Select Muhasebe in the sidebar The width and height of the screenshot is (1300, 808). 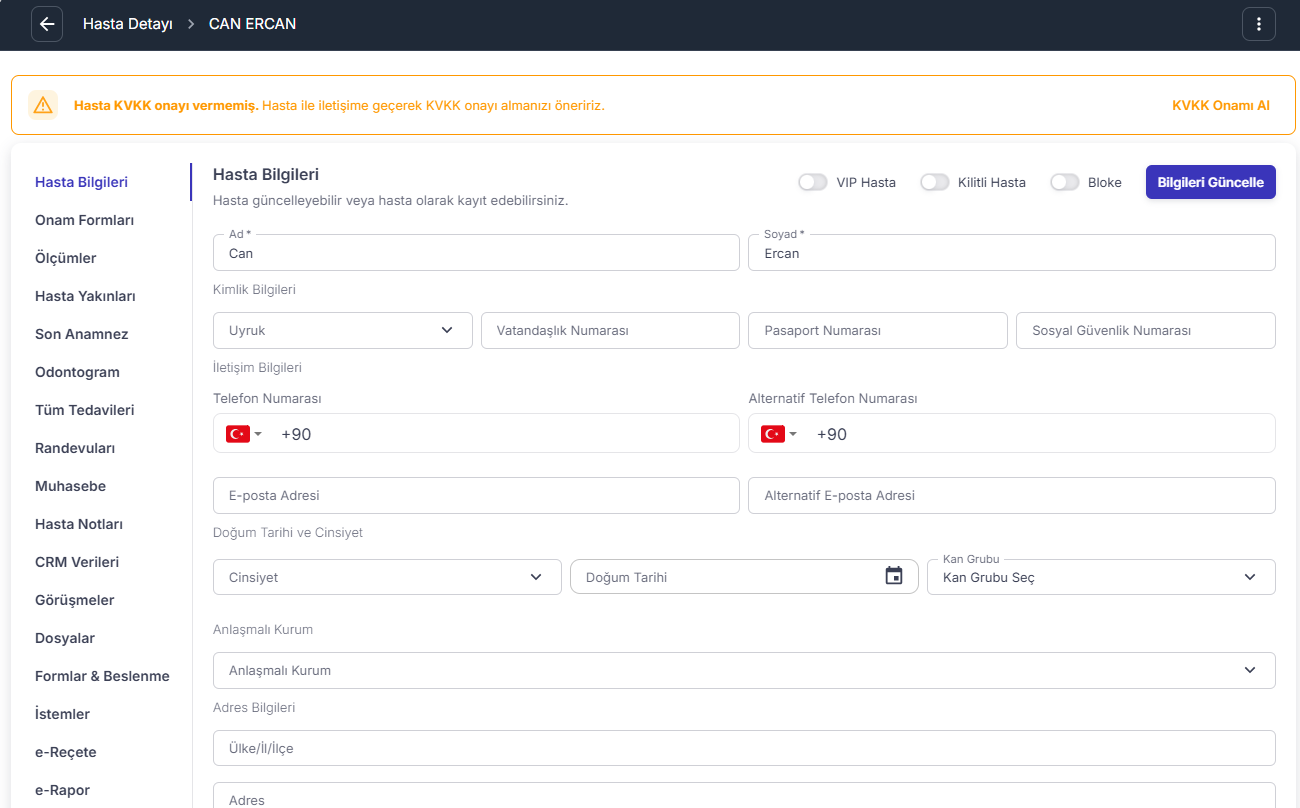[70, 486]
